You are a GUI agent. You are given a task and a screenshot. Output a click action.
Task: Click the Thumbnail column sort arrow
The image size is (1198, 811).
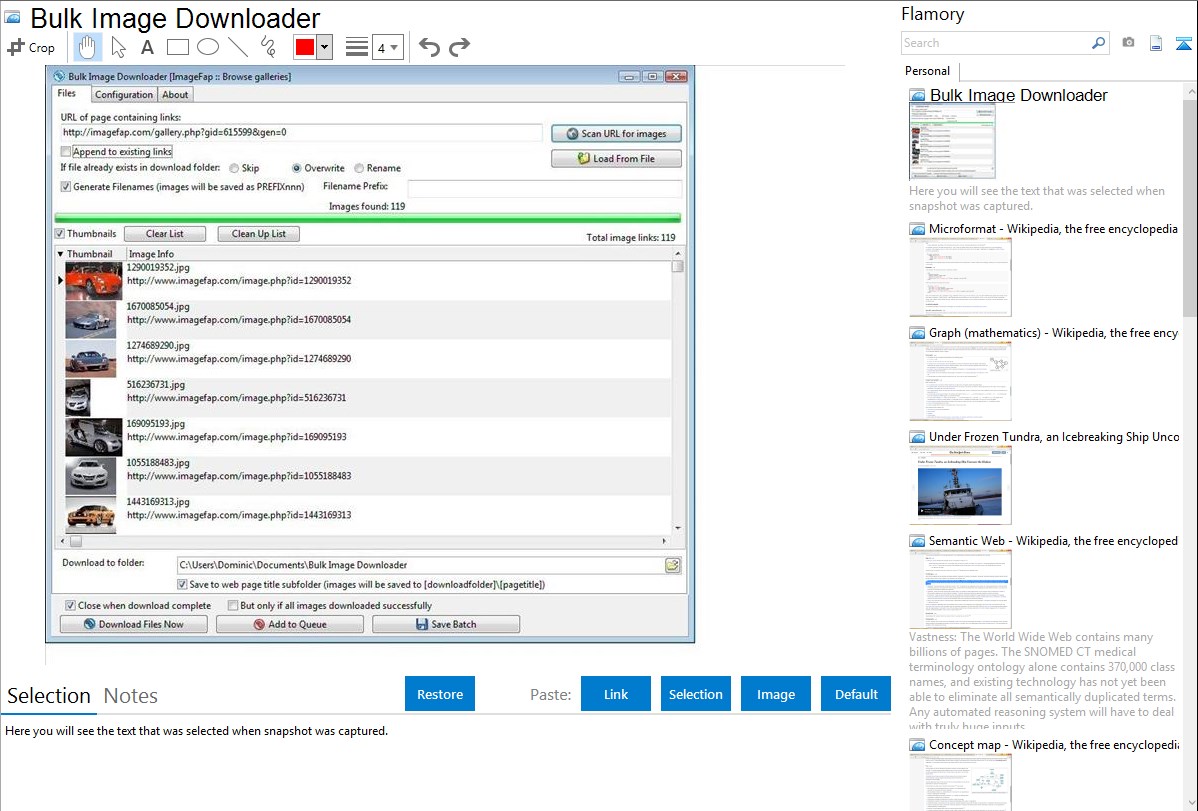click(60, 254)
